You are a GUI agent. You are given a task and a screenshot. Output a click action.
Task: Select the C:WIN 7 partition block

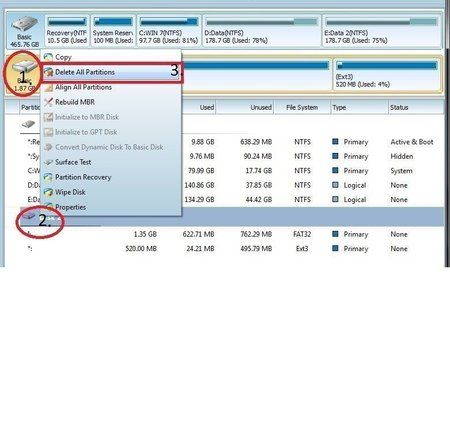169,31
